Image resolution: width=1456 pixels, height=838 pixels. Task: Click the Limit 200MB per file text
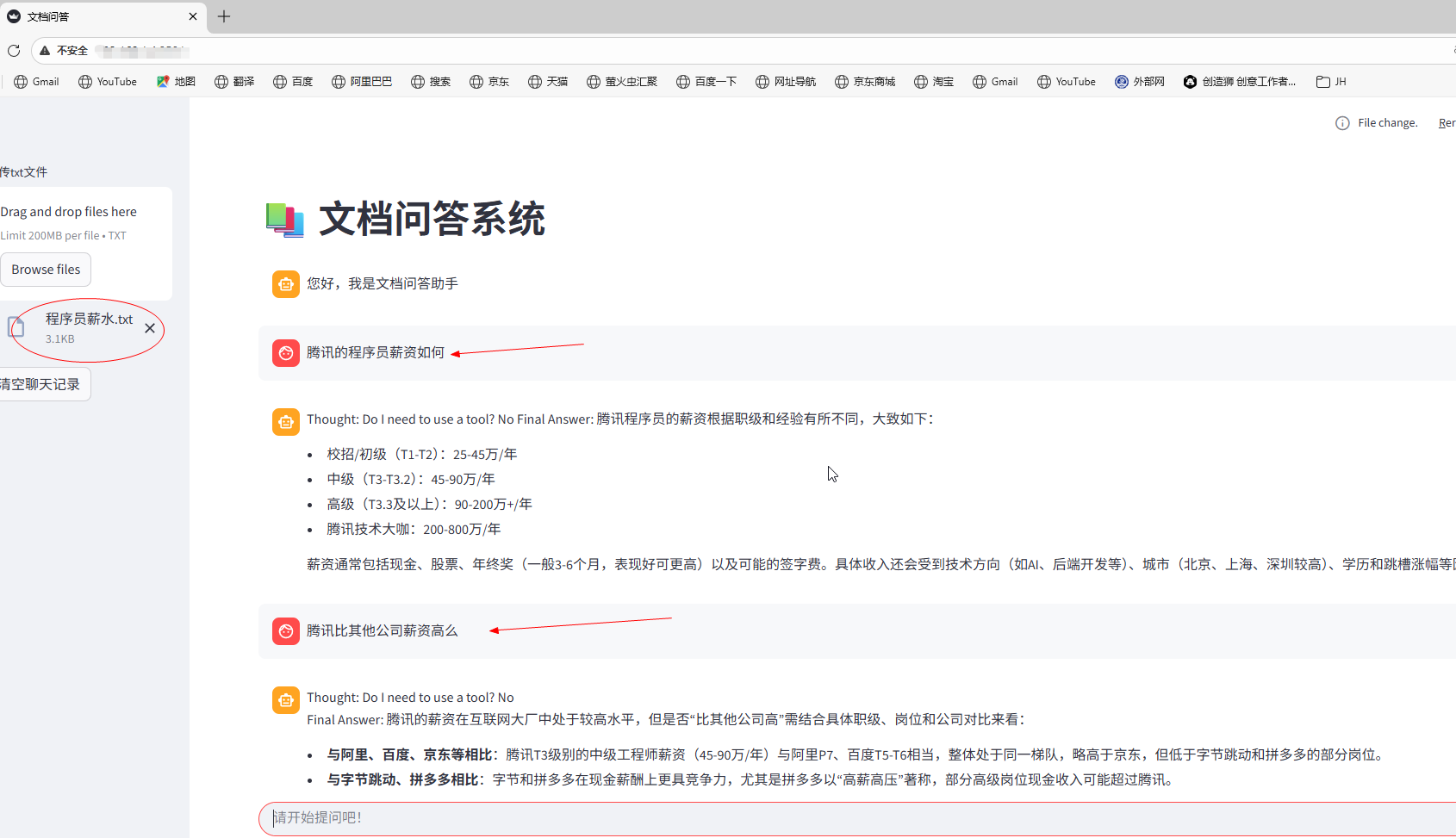pyautogui.click(x=63, y=236)
